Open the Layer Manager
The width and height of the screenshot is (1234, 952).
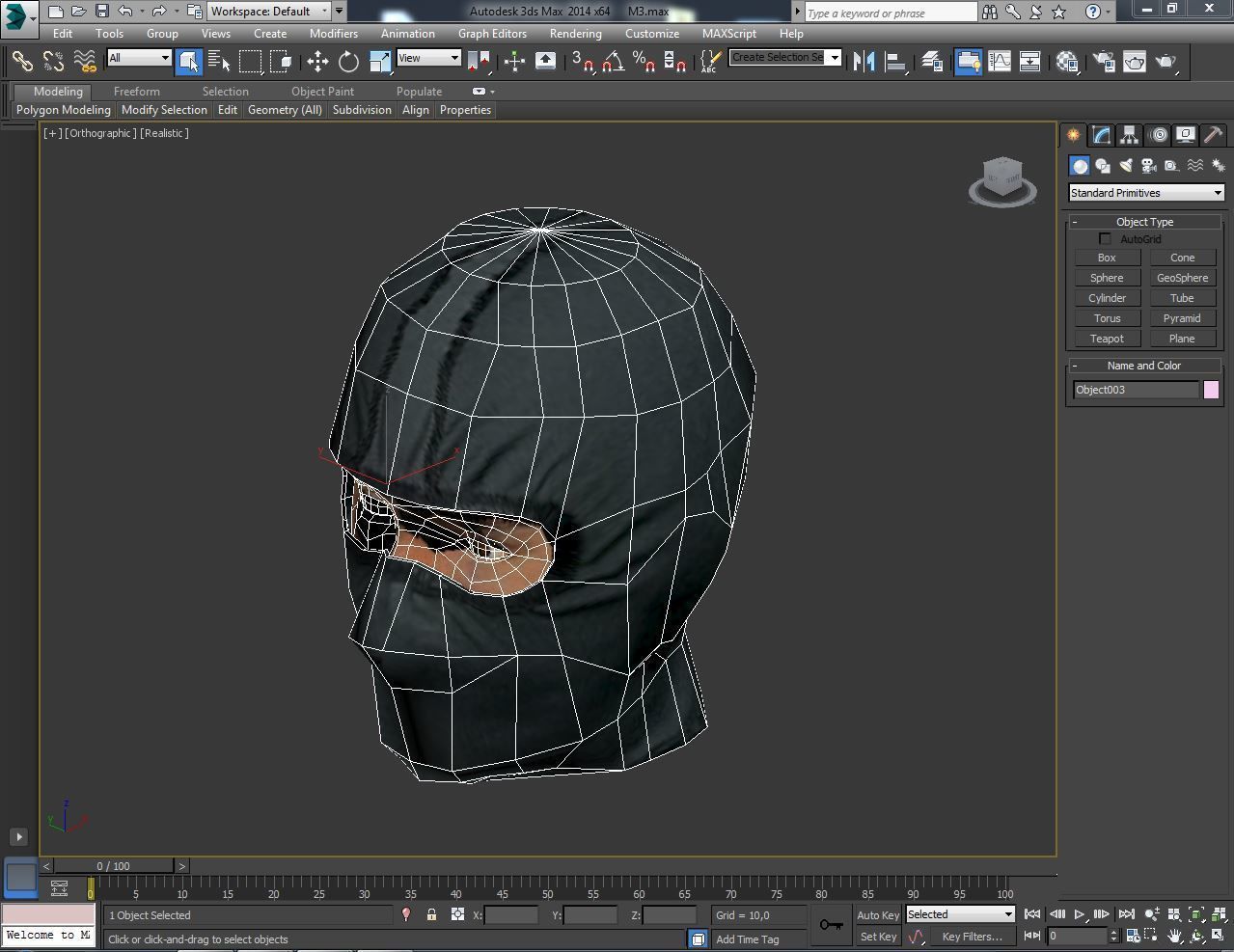(x=932, y=62)
